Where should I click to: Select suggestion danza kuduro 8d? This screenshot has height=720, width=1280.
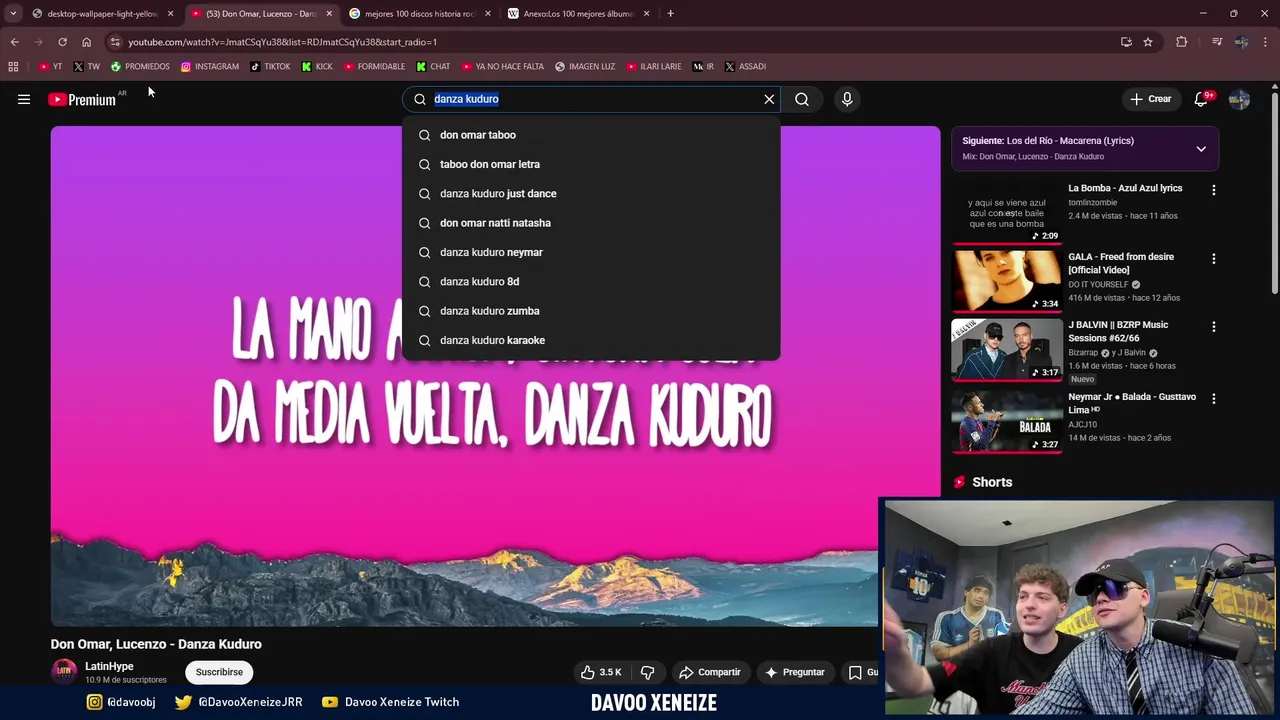[x=591, y=281]
